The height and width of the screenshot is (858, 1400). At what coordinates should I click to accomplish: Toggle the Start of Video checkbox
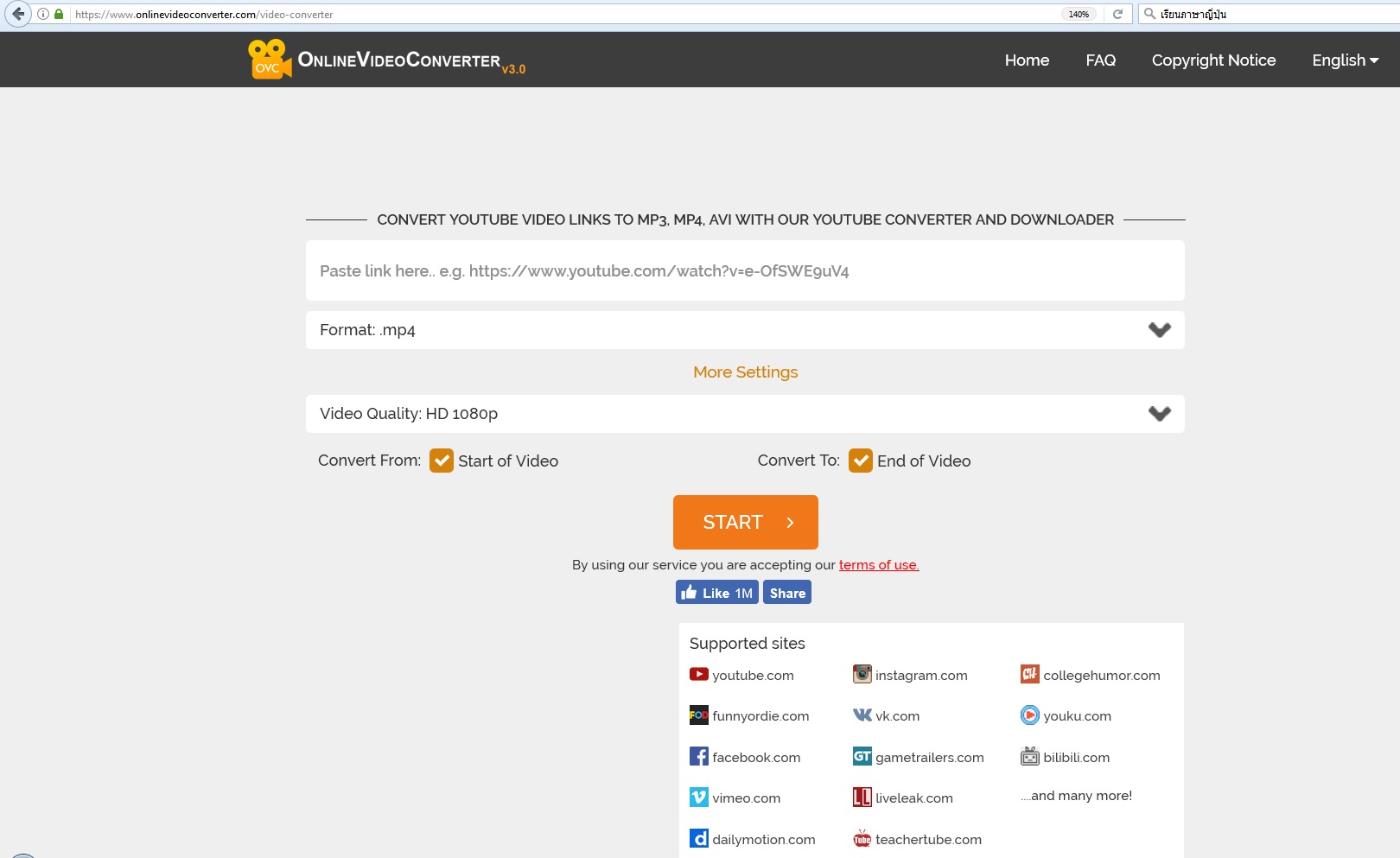pos(442,461)
